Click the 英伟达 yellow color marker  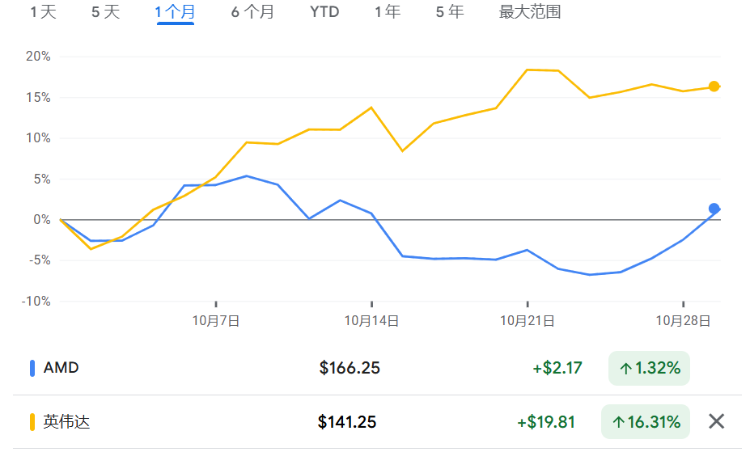click(x=33, y=422)
